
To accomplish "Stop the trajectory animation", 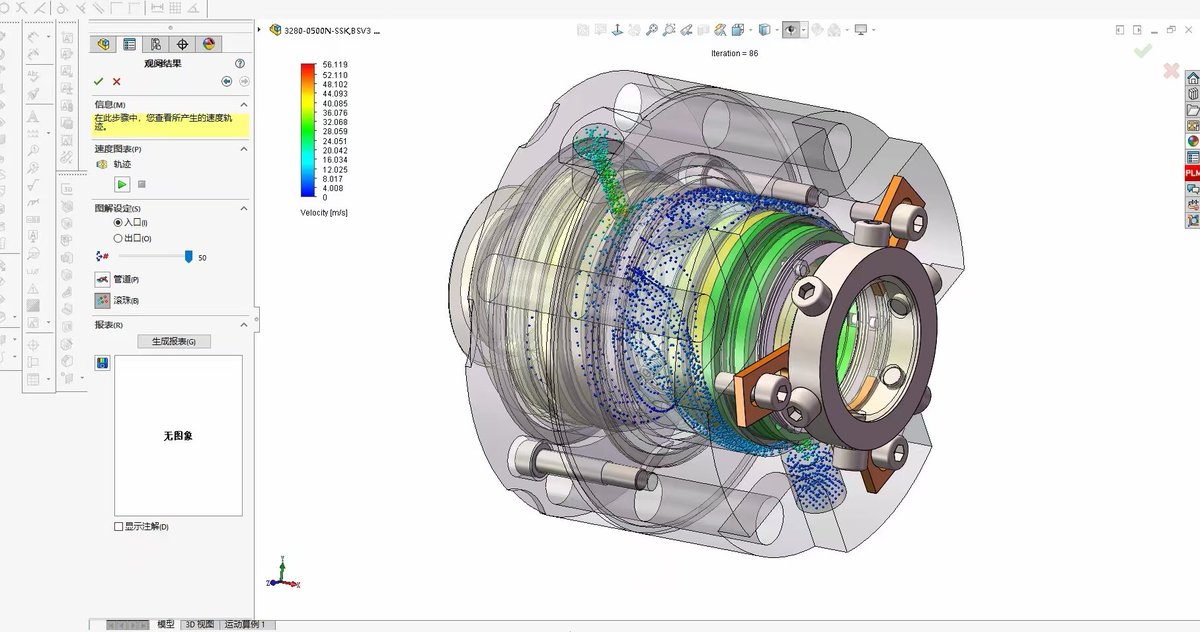I will [x=141, y=184].
